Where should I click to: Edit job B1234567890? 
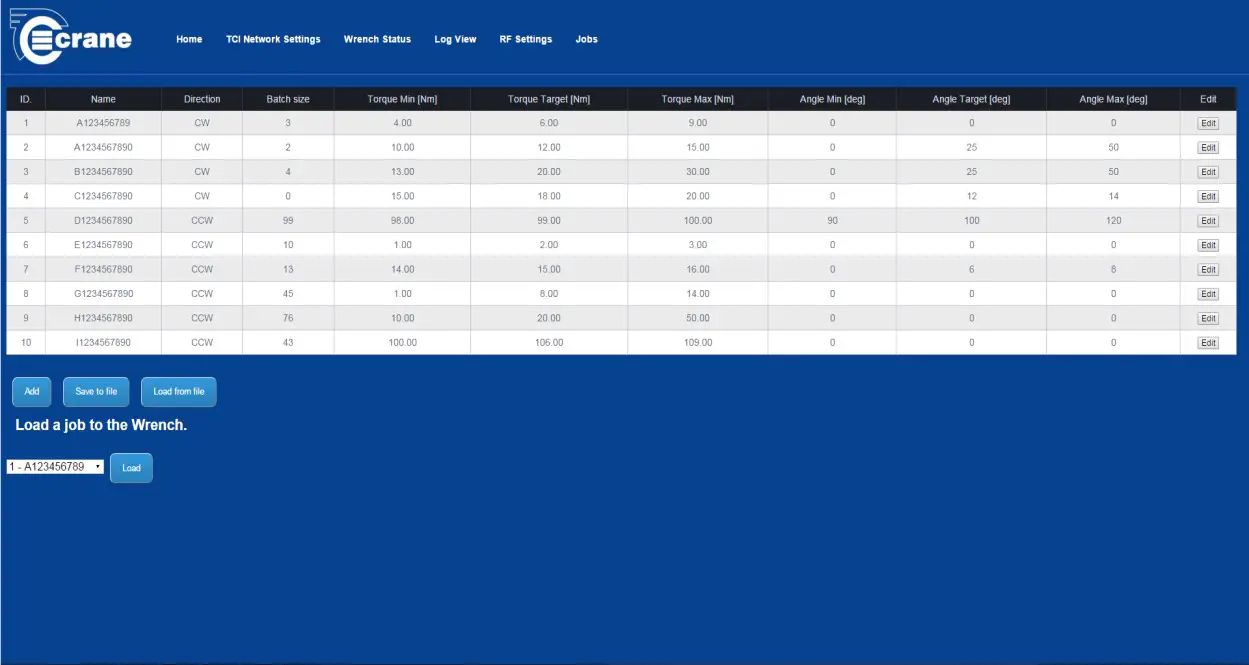(x=1208, y=172)
